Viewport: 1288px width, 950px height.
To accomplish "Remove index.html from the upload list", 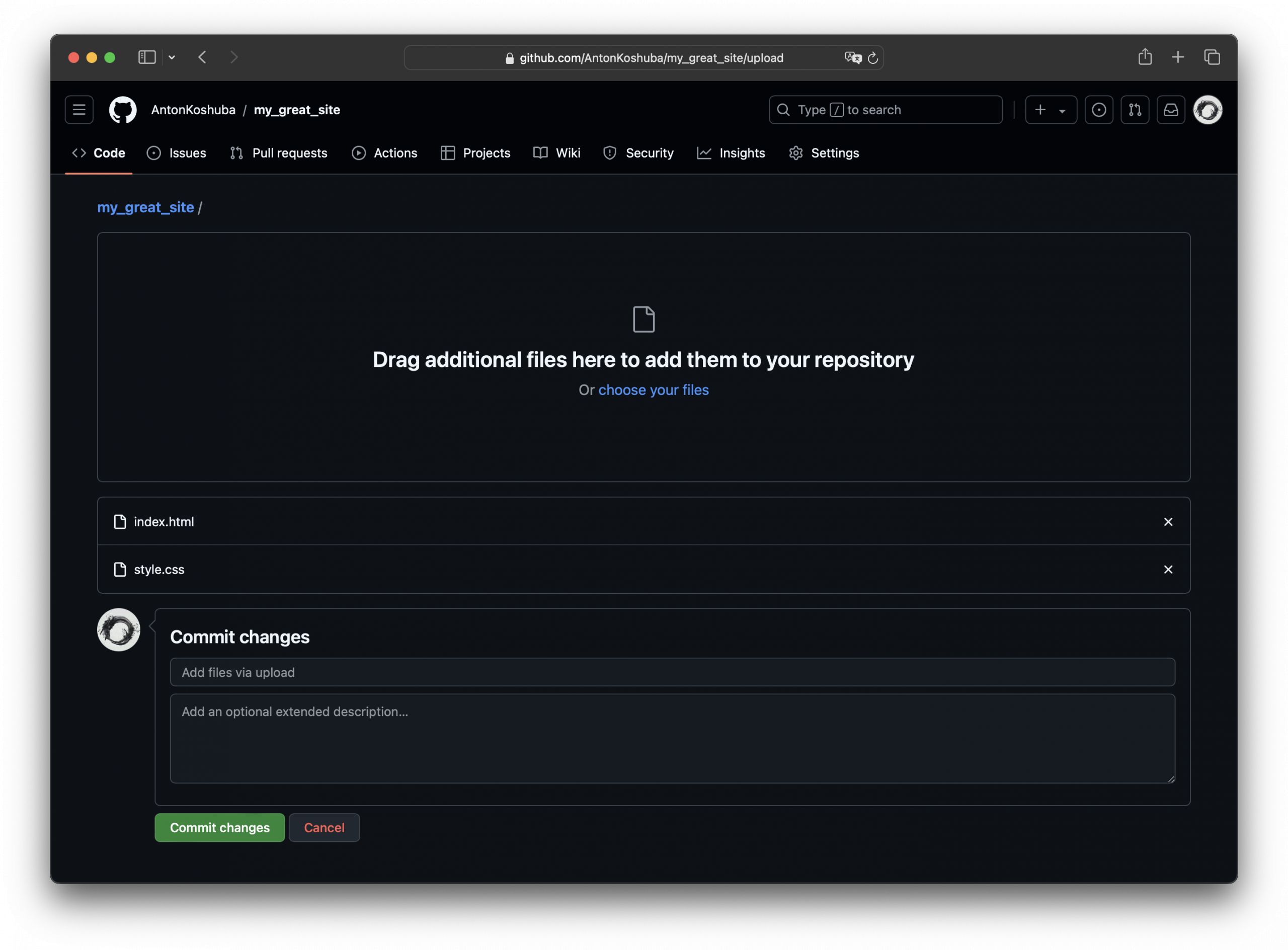I will pyautogui.click(x=1168, y=522).
